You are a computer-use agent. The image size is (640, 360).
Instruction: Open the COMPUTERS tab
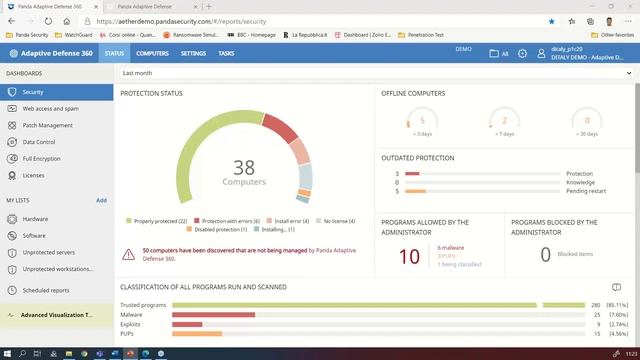tap(152, 53)
